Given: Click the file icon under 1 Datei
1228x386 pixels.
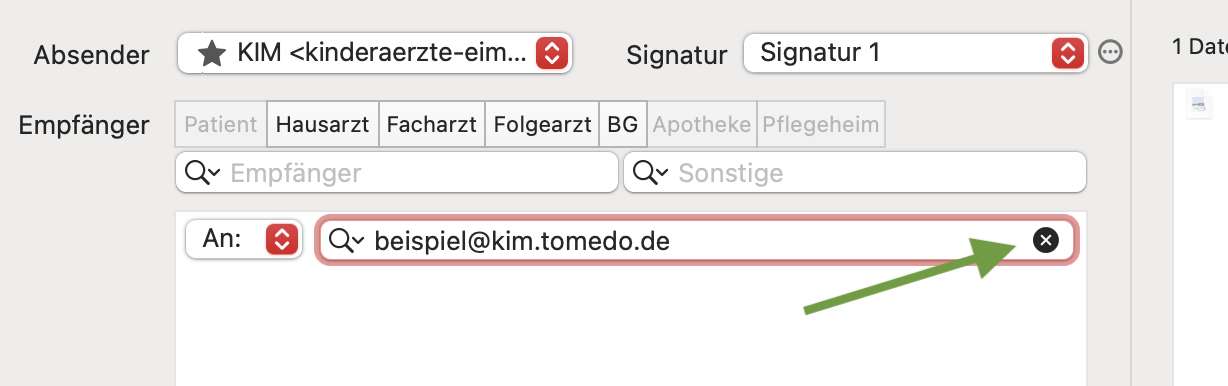Looking at the screenshot, I should [x=1197, y=102].
